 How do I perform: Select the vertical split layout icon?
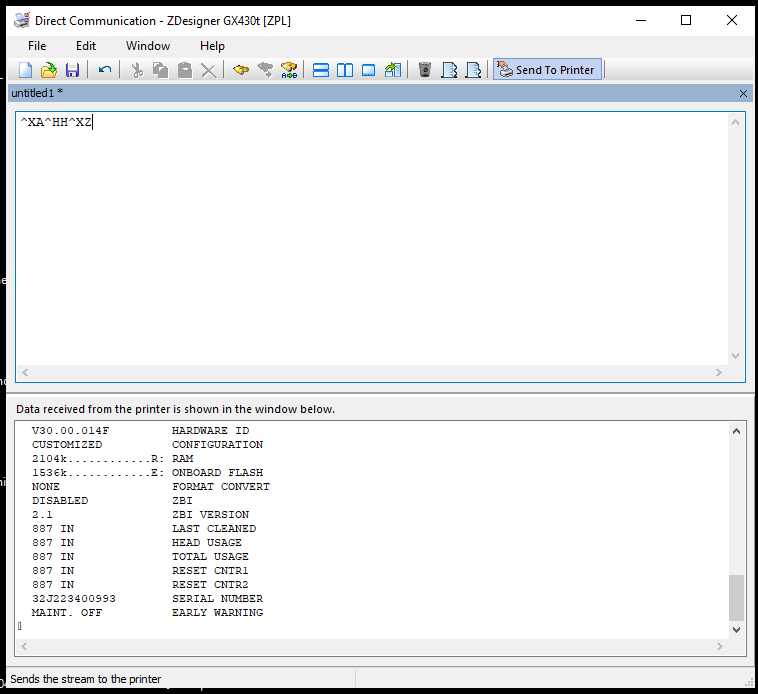coord(345,70)
